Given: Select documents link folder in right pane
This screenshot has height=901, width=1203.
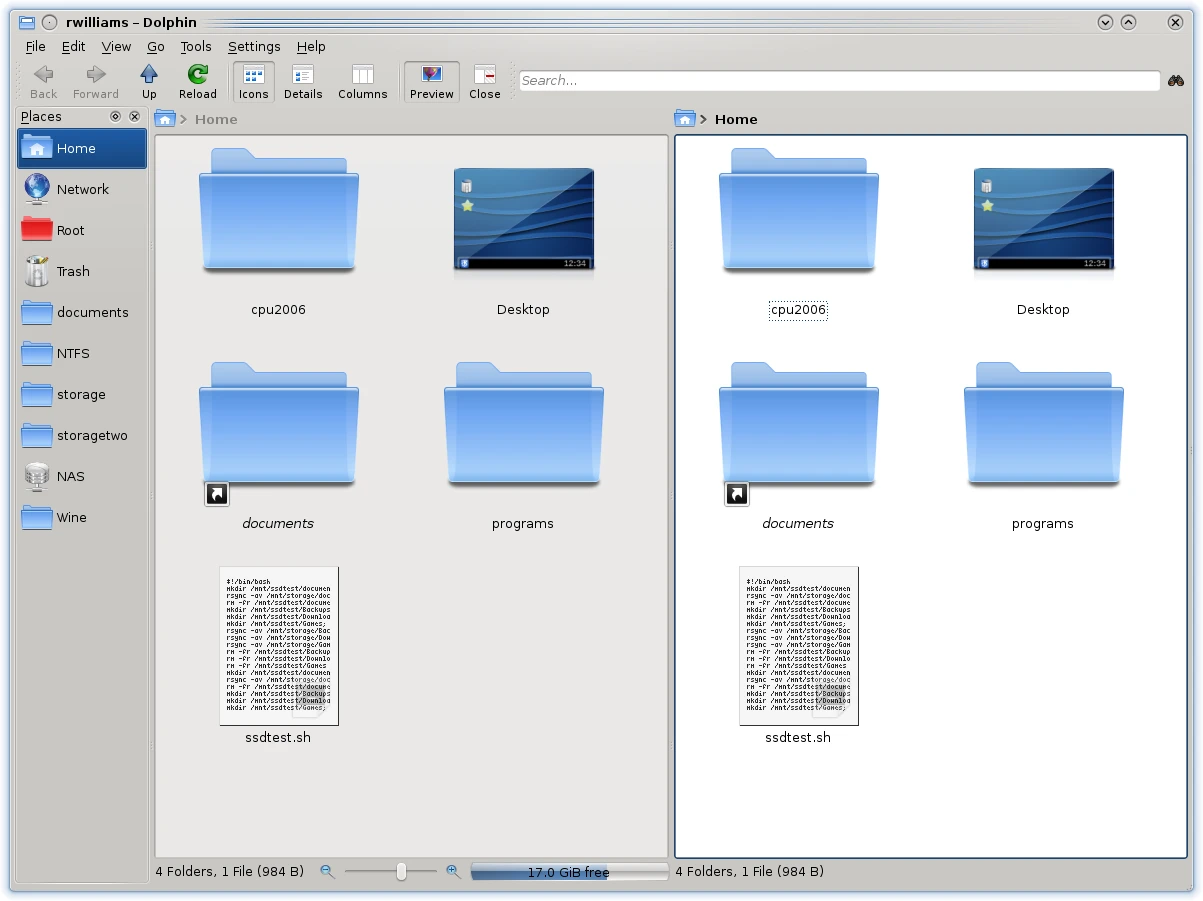Looking at the screenshot, I should click(798, 446).
